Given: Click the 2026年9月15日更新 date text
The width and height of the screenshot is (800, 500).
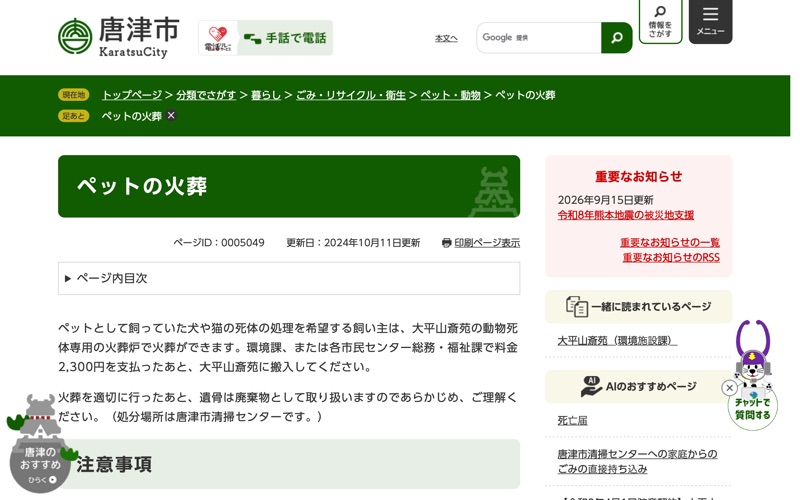Looking at the screenshot, I should (x=606, y=200).
